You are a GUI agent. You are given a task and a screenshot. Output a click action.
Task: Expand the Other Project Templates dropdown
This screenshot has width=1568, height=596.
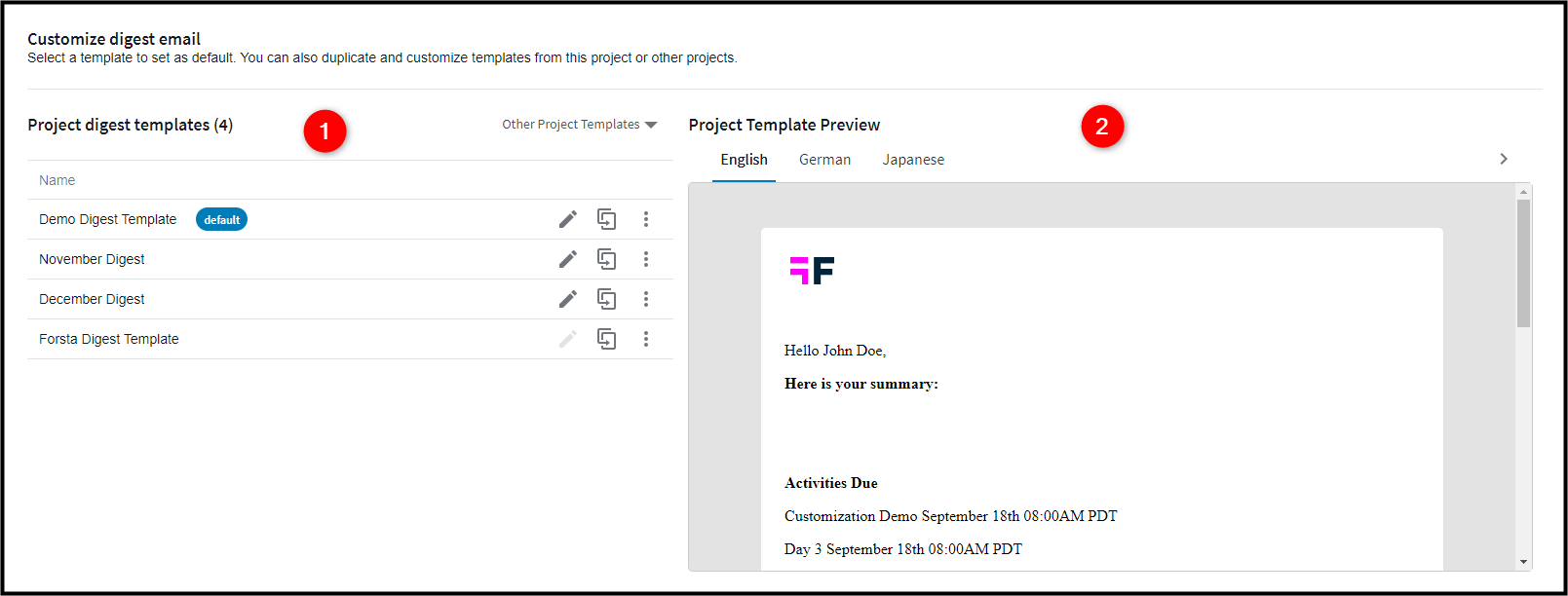[580, 125]
